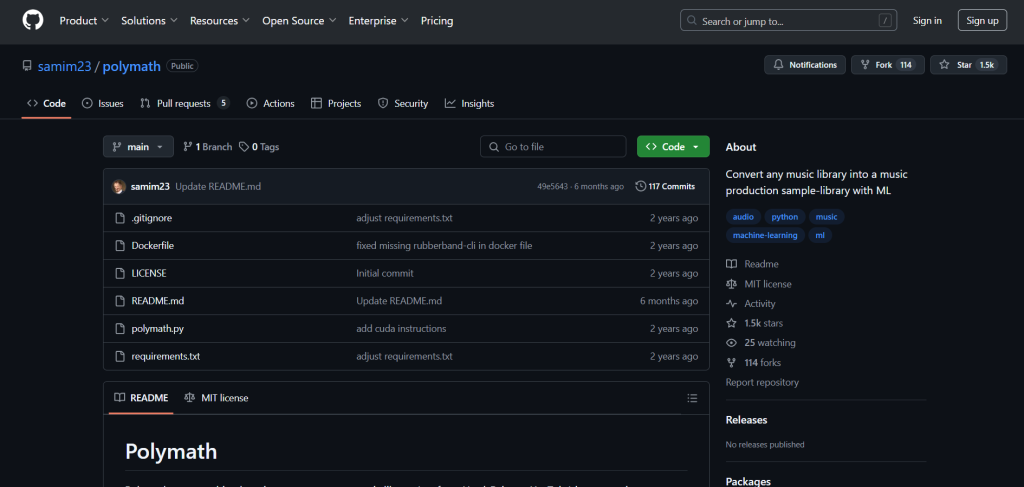The height and width of the screenshot is (487, 1024).
Task: Expand the Product navigation menu
Action: (84, 20)
